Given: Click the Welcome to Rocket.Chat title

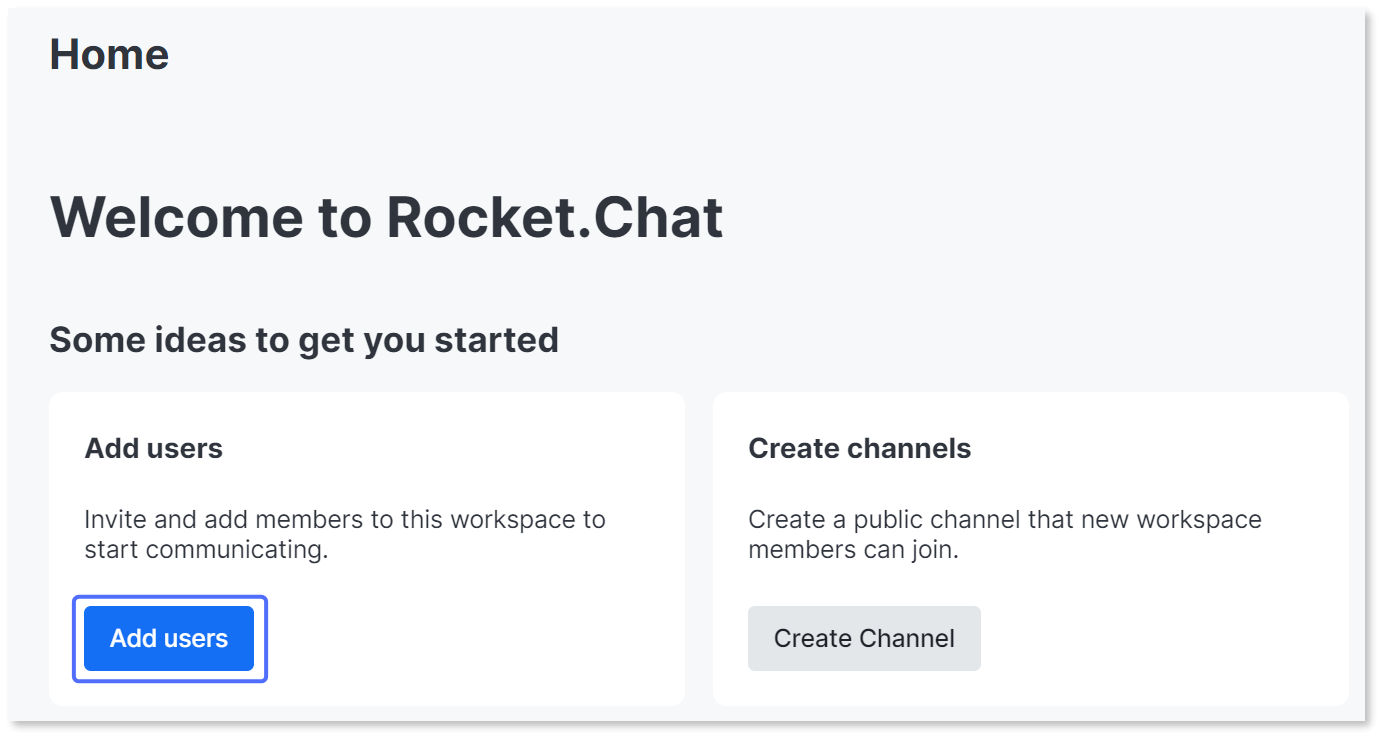Looking at the screenshot, I should (x=387, y=218).
